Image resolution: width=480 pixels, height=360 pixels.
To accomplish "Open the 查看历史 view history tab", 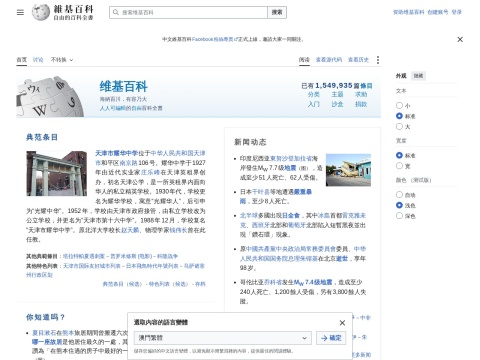I will [358, 60].
